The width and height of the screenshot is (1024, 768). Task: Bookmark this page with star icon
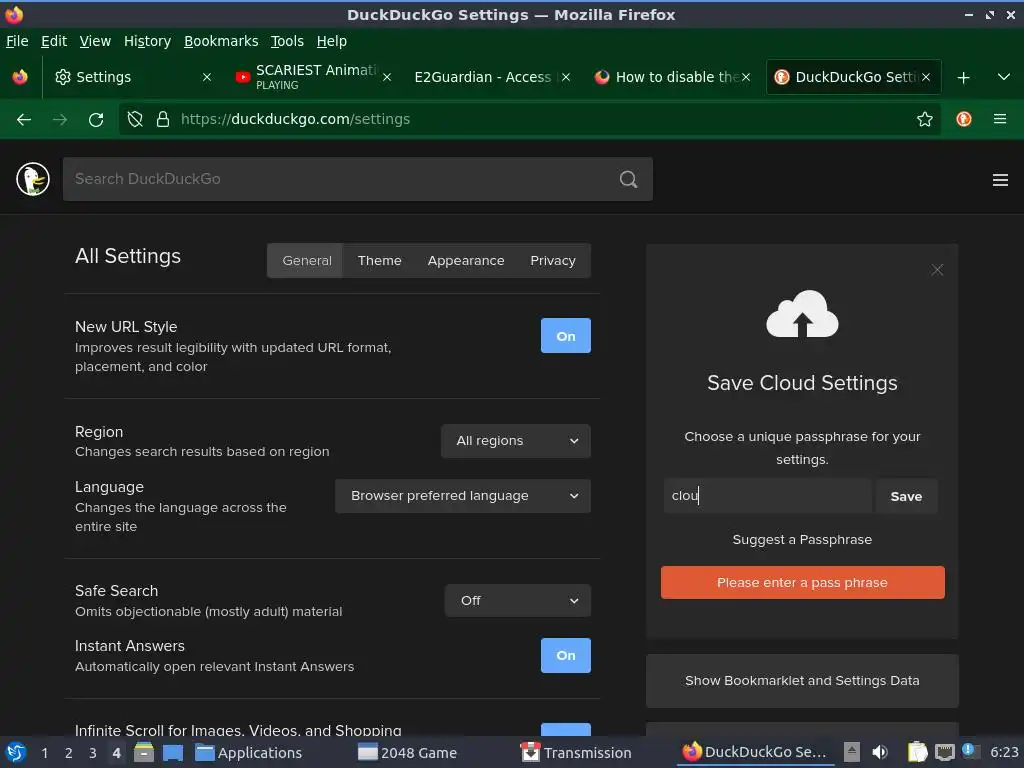925,119
